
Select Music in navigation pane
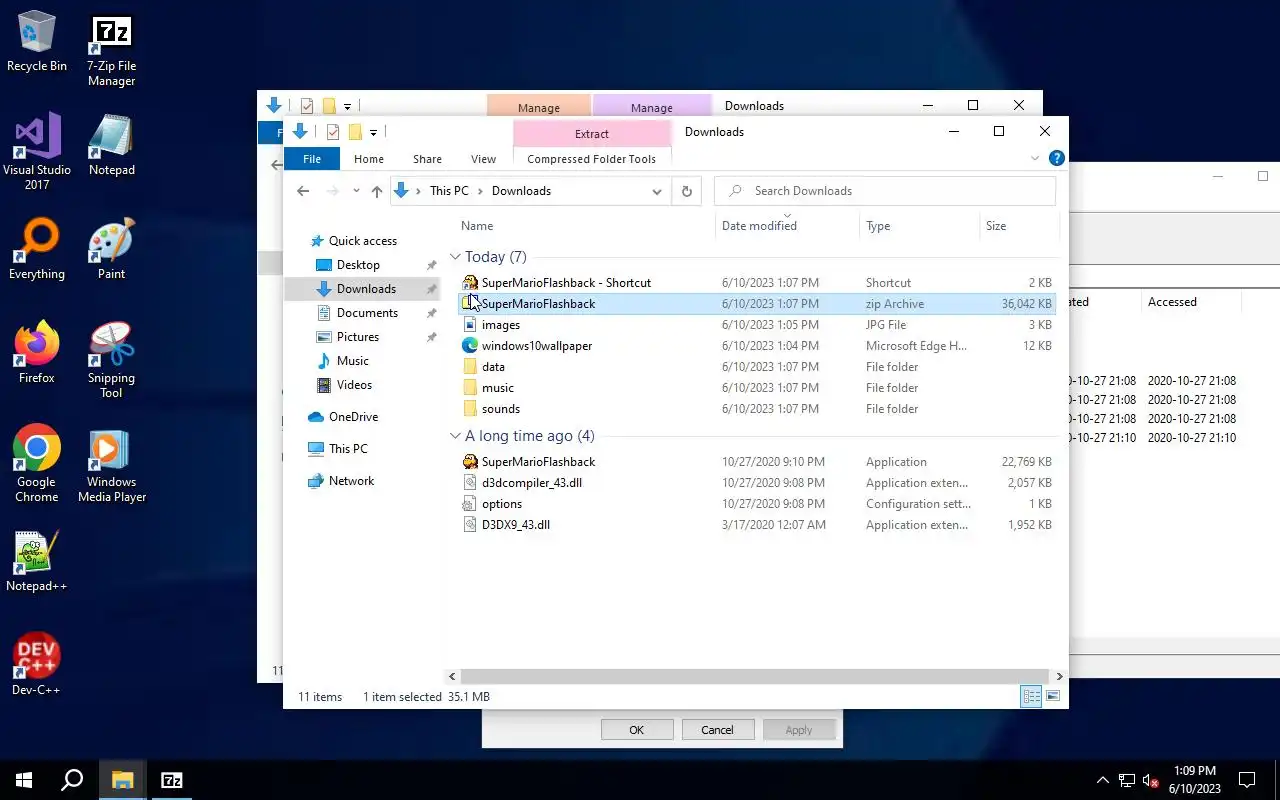point(352,361)
